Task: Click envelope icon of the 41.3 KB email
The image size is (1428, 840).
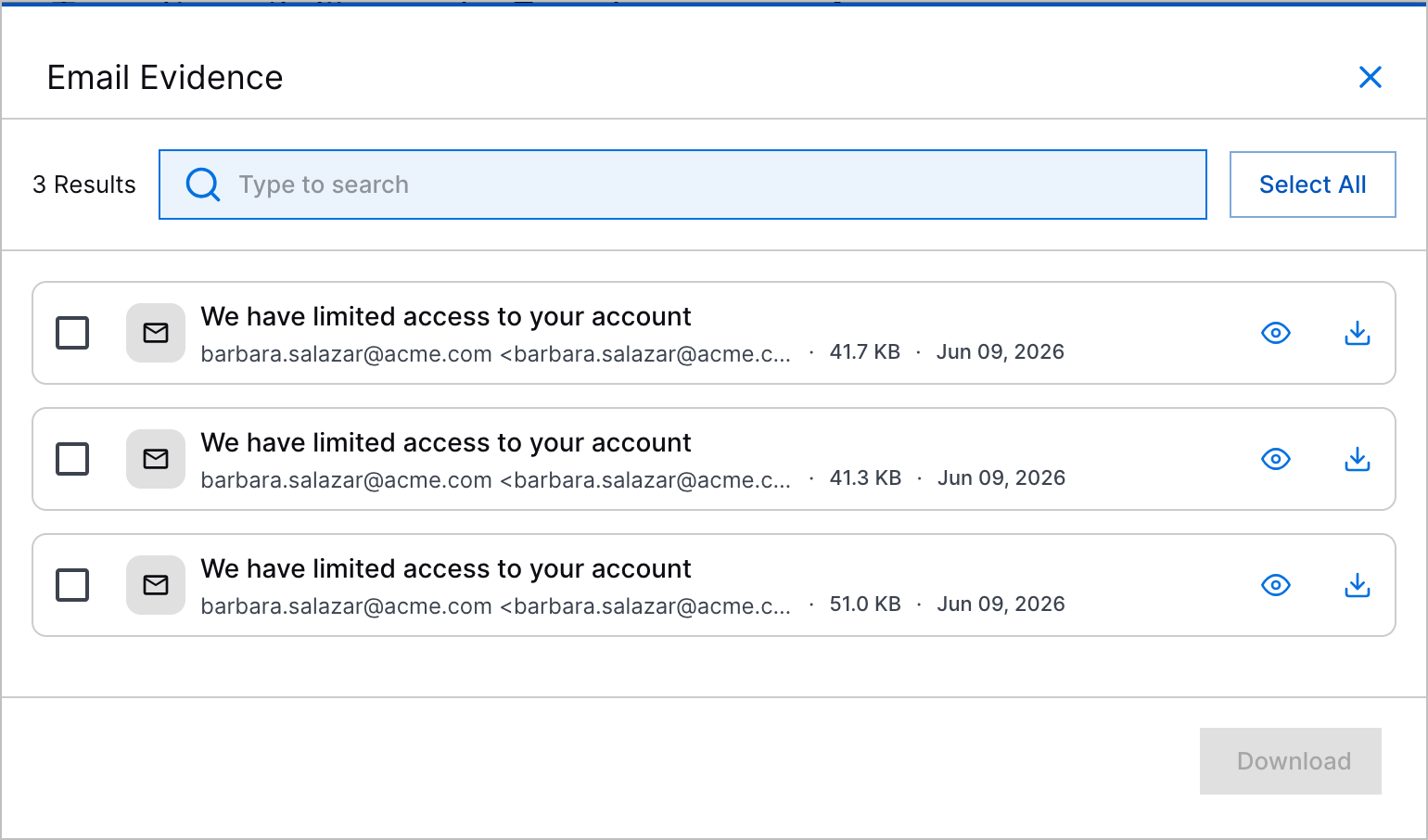Action: click(156, 459)
